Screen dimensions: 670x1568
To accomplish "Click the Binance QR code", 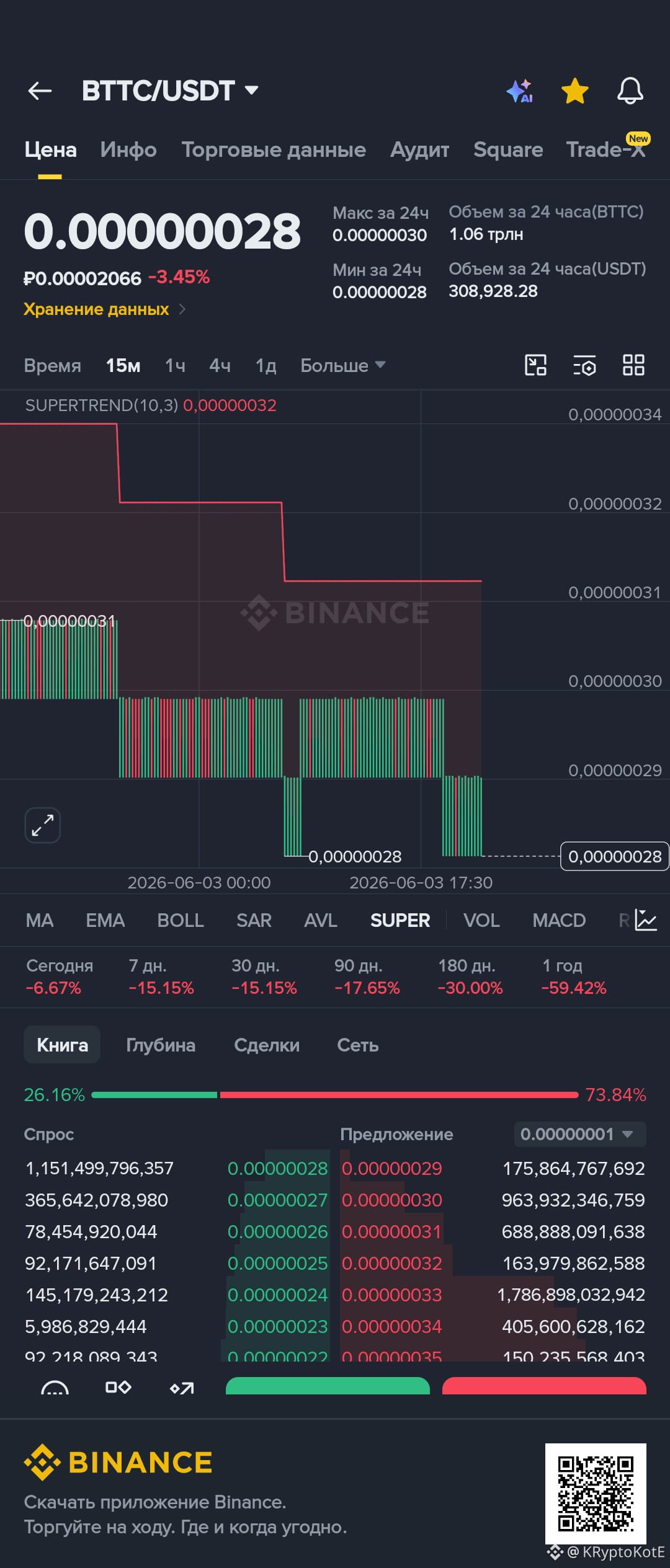I will tap(596, 1494).
